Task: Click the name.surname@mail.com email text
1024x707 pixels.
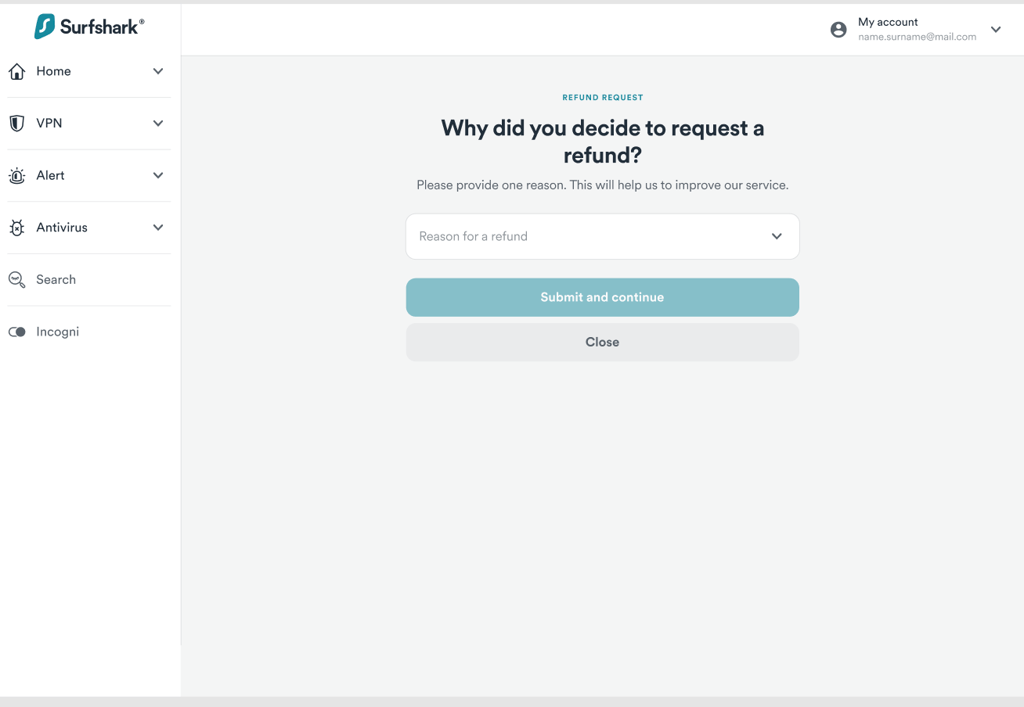Action: (917, 37)
